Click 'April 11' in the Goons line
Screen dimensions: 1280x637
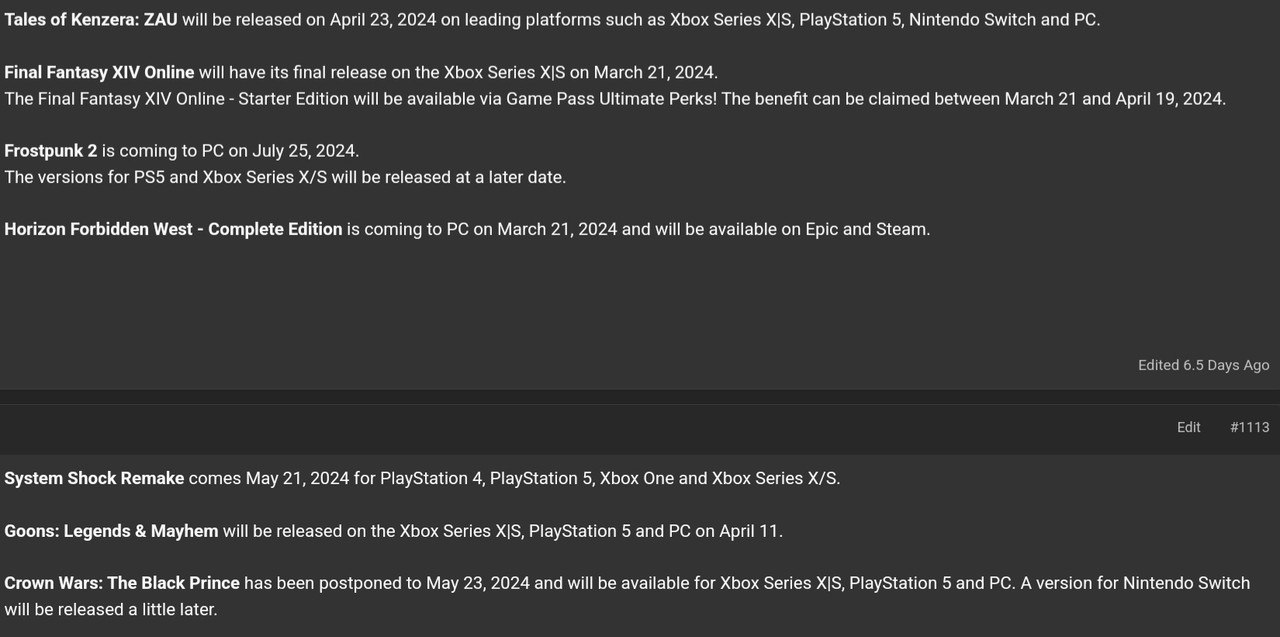[748, 531]
